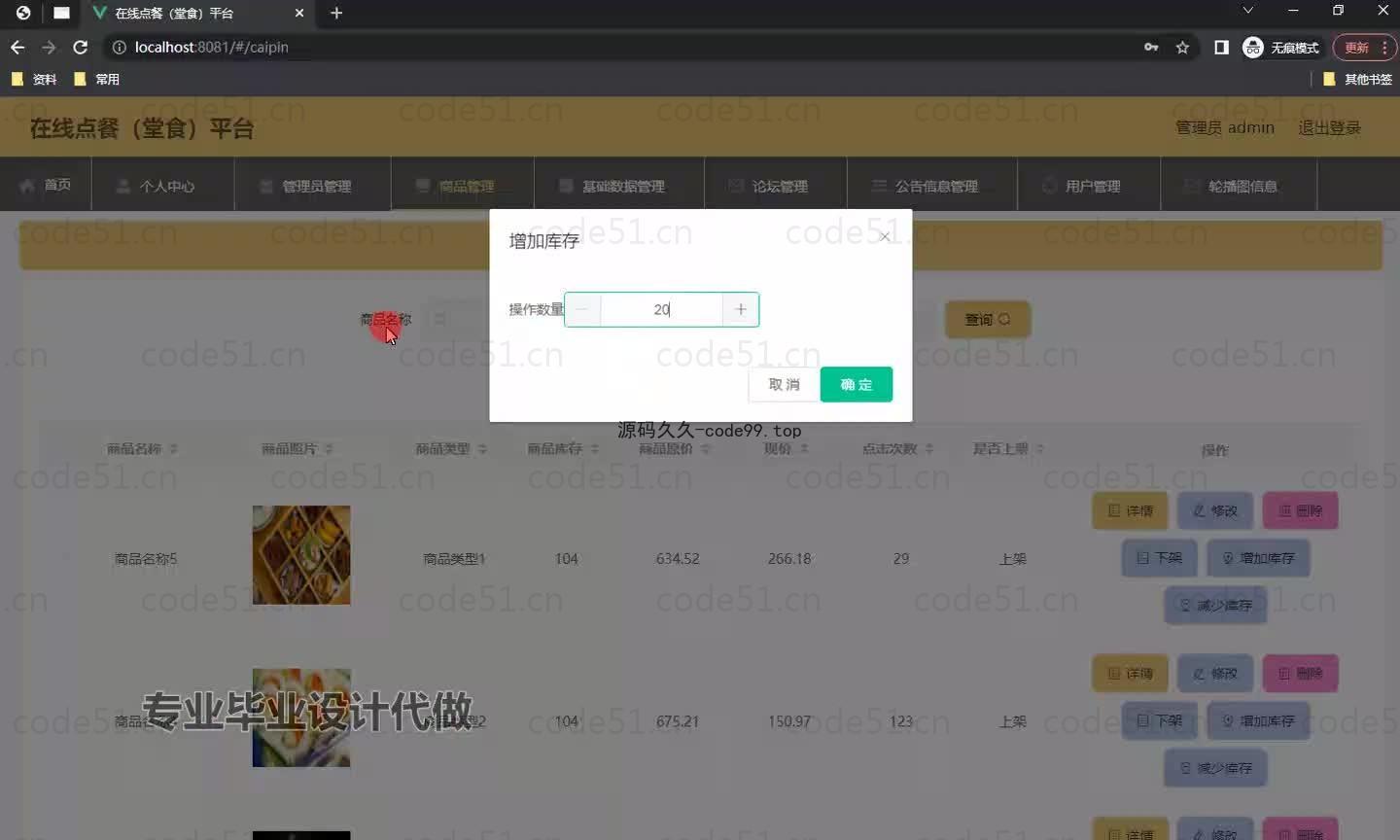Increase quantity with plus stepper
This screenshot has width=1400, height=840.
tap(741, 309)
